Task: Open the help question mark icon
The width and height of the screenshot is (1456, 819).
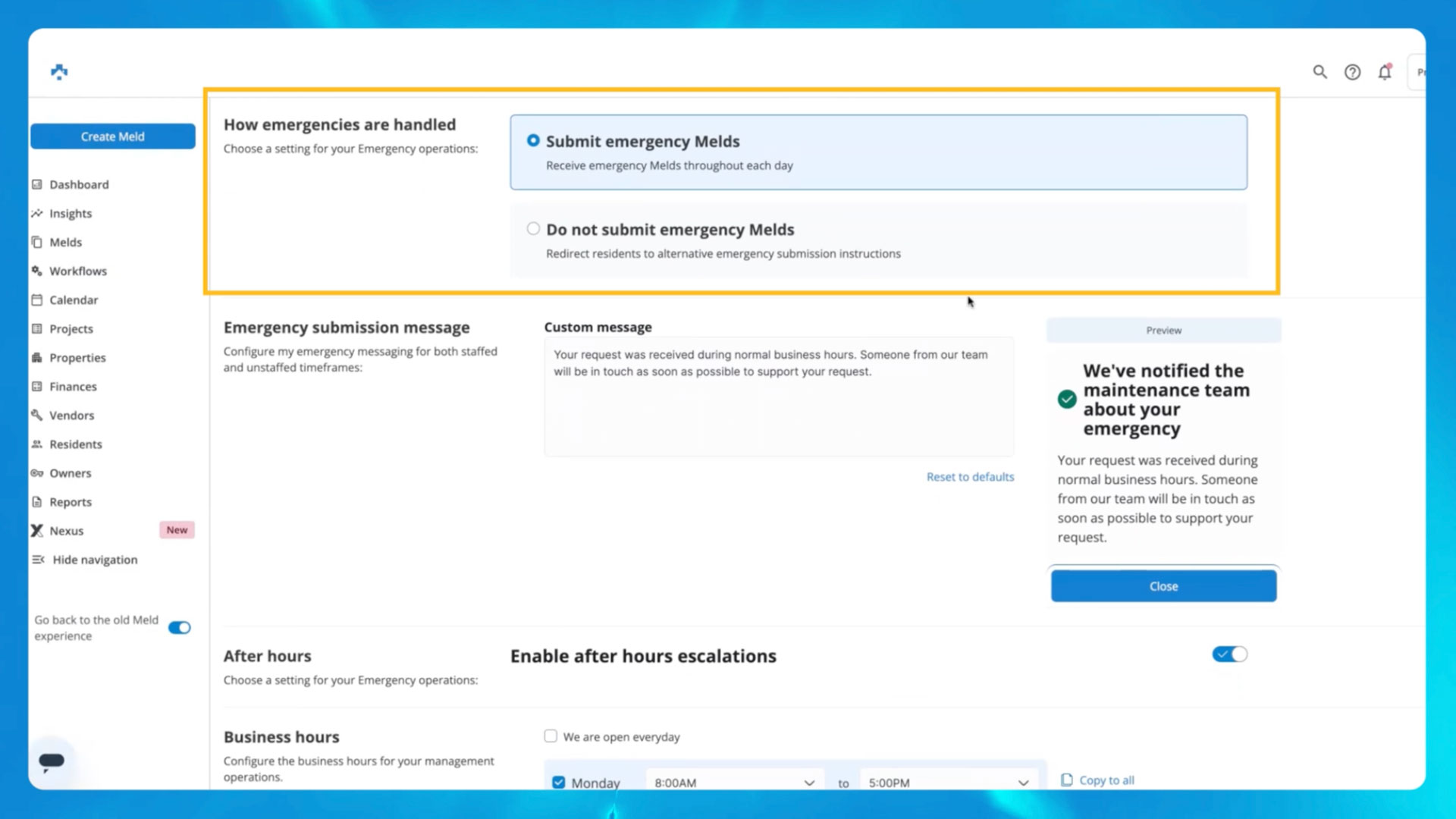Action: 1352,72
